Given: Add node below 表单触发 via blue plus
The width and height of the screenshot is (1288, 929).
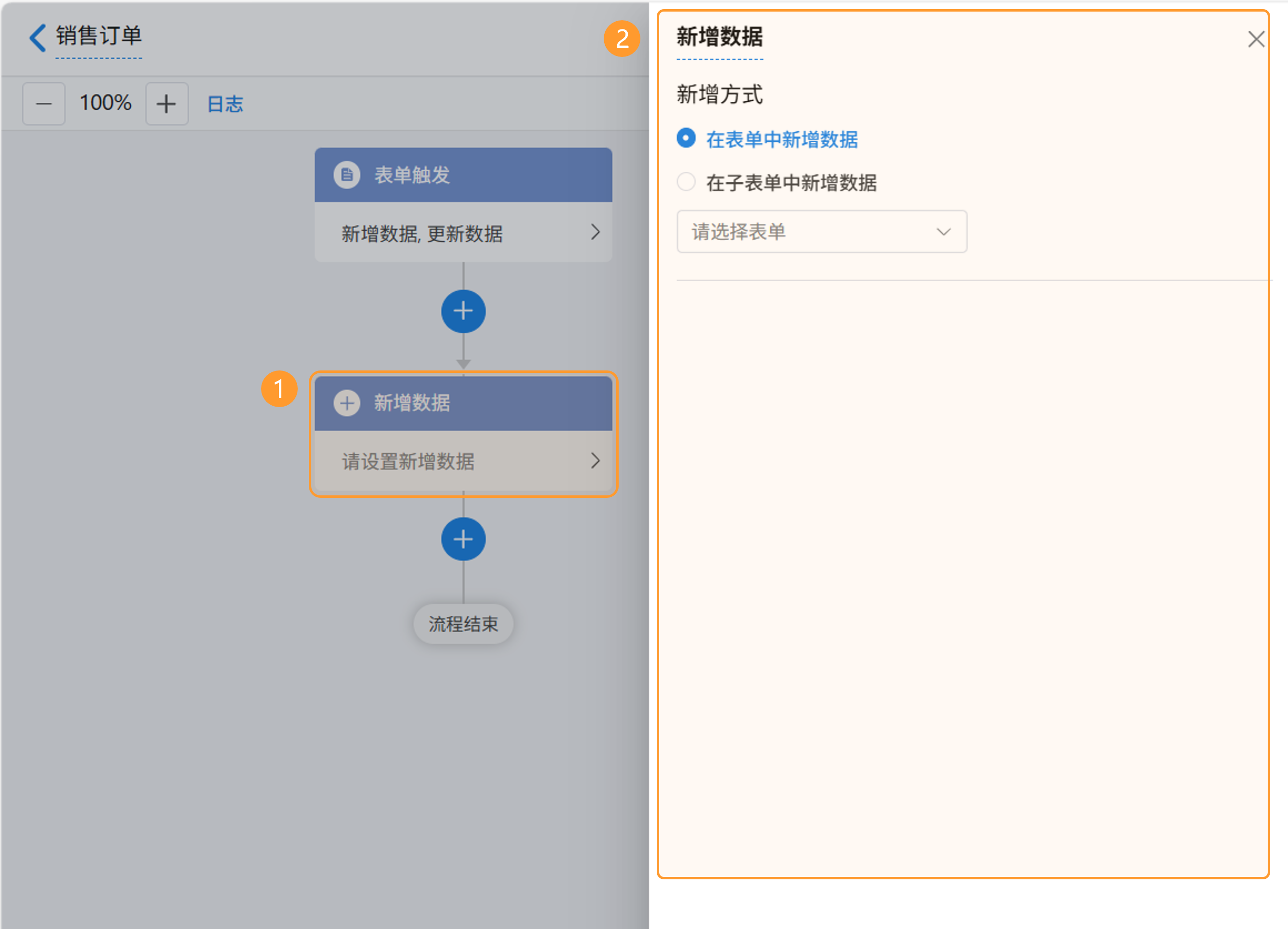Looking at the screenshot, I should click(x=463, y=311).
